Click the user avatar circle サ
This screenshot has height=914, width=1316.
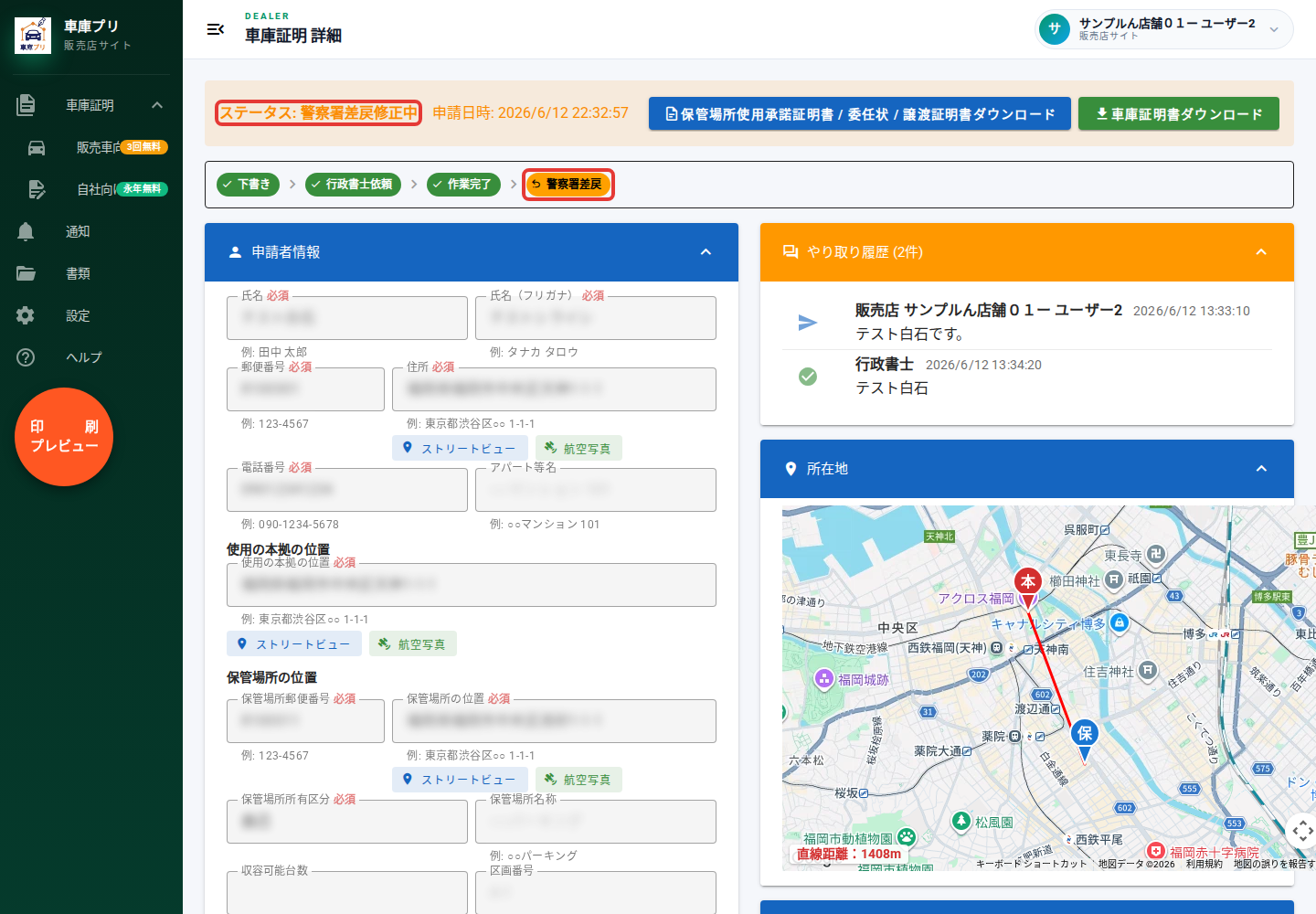coord(1055,29)
